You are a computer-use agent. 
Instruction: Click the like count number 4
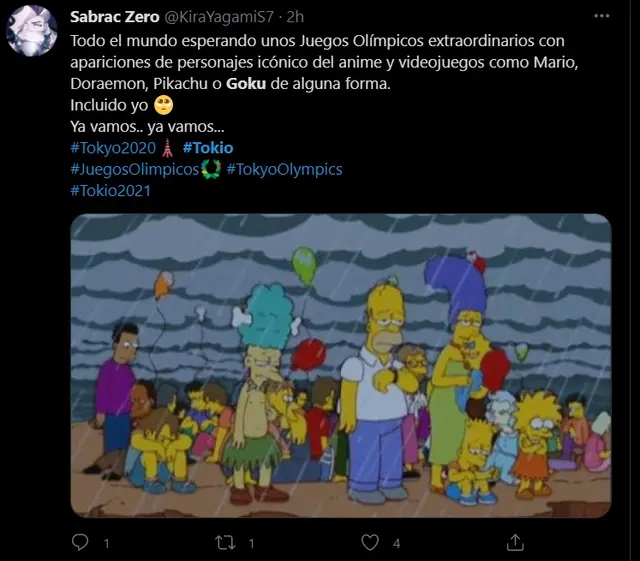396,543
